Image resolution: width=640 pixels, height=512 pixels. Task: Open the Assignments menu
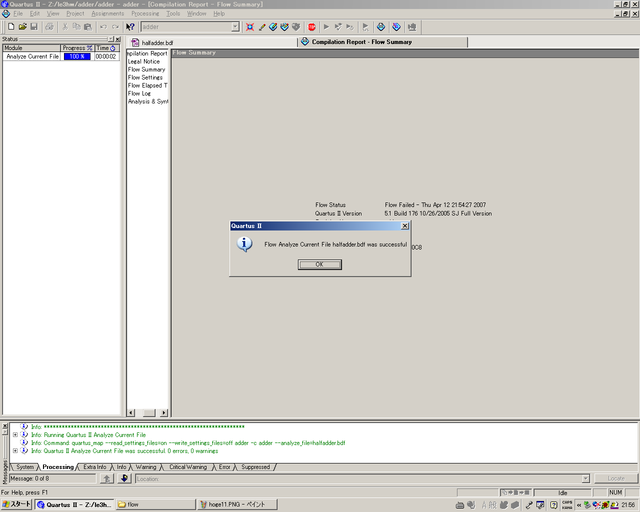[x=108, y=13]
